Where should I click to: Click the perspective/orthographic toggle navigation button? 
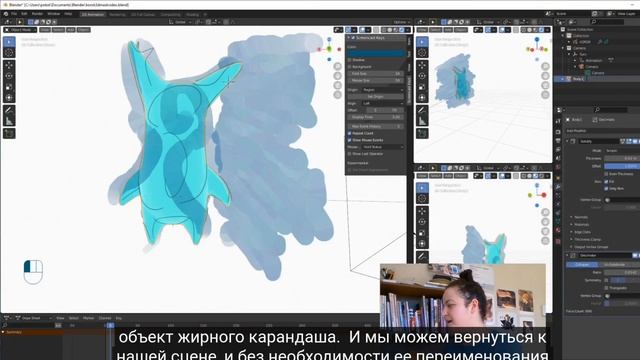tap(337, 94)
